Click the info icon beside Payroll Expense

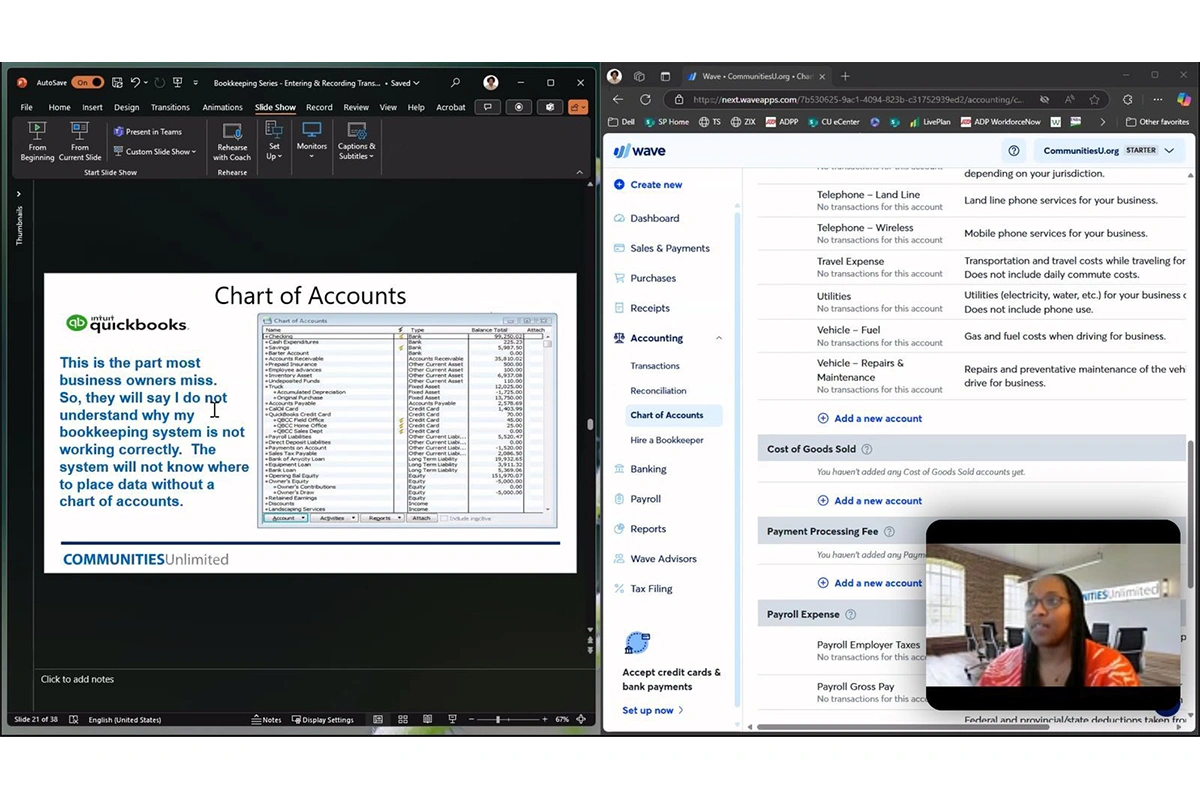pos(851,615)
